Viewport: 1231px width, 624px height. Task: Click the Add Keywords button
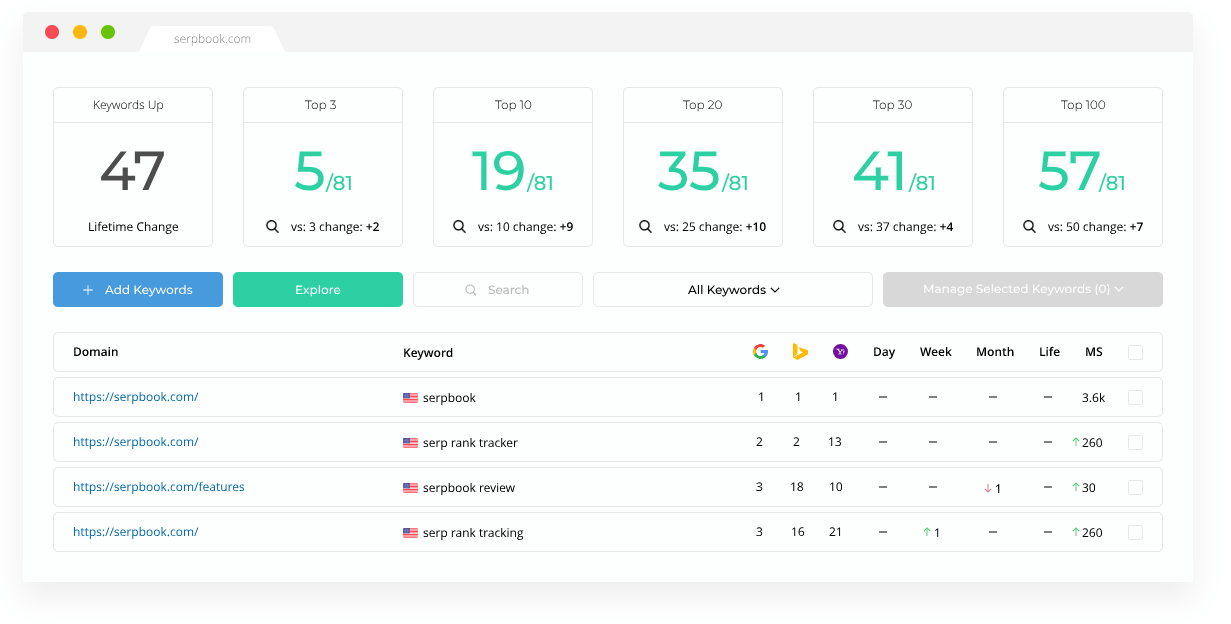click(138, 289)
